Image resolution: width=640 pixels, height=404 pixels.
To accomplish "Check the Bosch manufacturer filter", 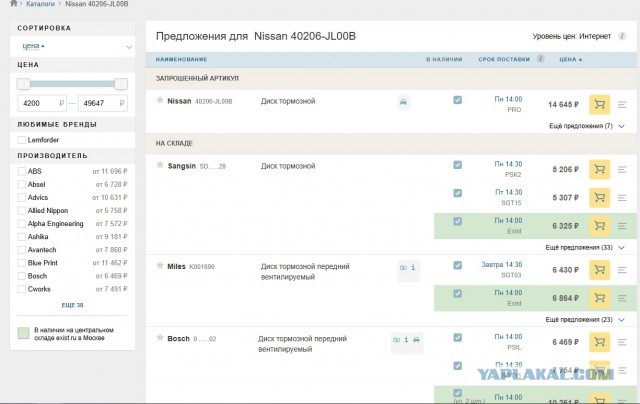I will 22,276.
